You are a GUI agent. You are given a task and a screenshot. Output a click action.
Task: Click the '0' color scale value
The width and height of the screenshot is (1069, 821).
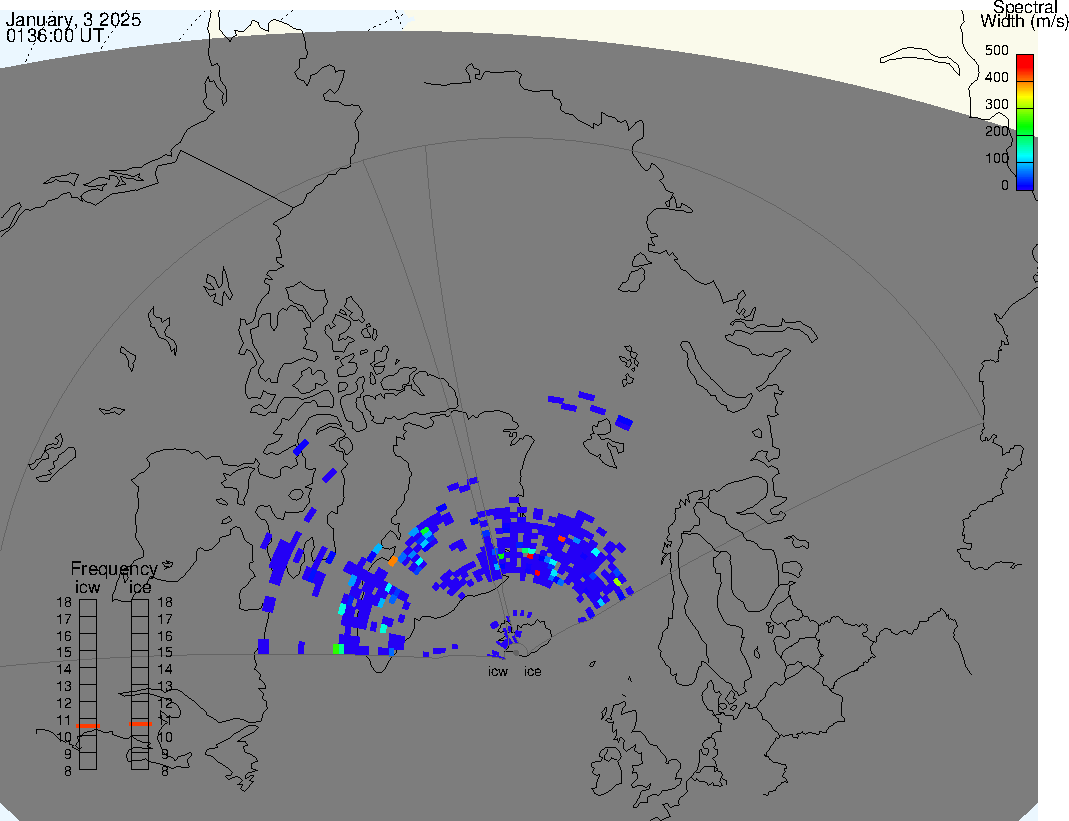click(x=1004, y=185)
